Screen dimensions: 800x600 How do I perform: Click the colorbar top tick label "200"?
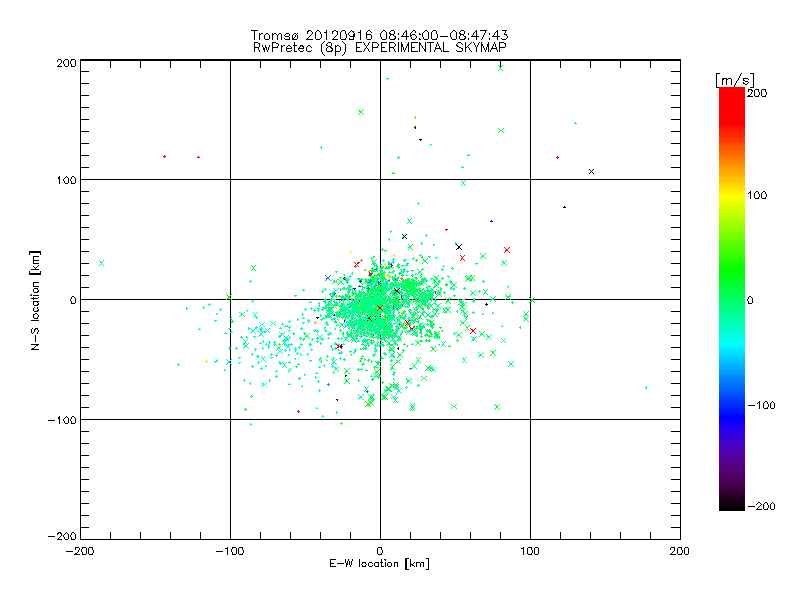pyautogui.click(x=757, y=93)
